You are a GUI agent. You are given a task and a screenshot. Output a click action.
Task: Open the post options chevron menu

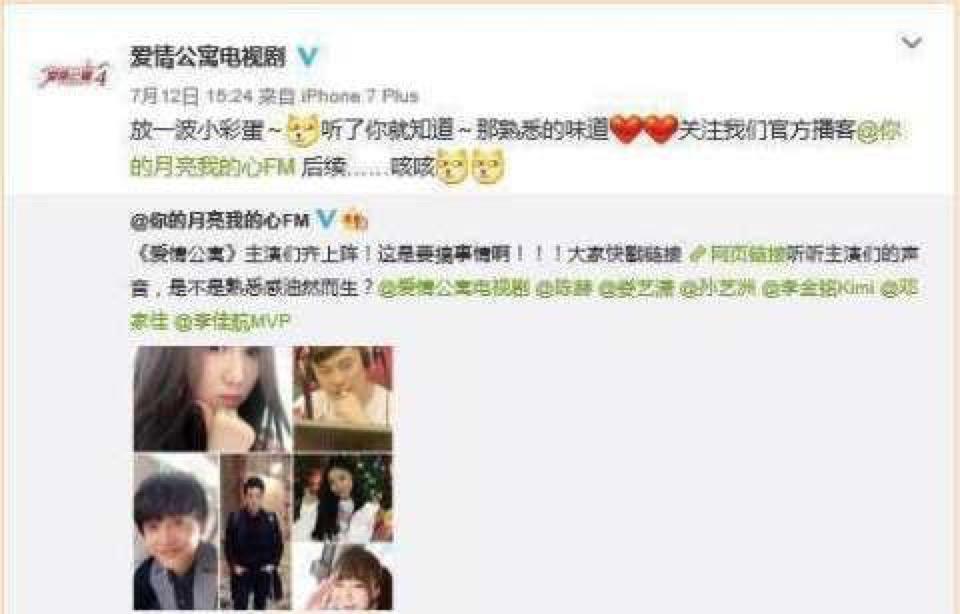click(912, 42)
